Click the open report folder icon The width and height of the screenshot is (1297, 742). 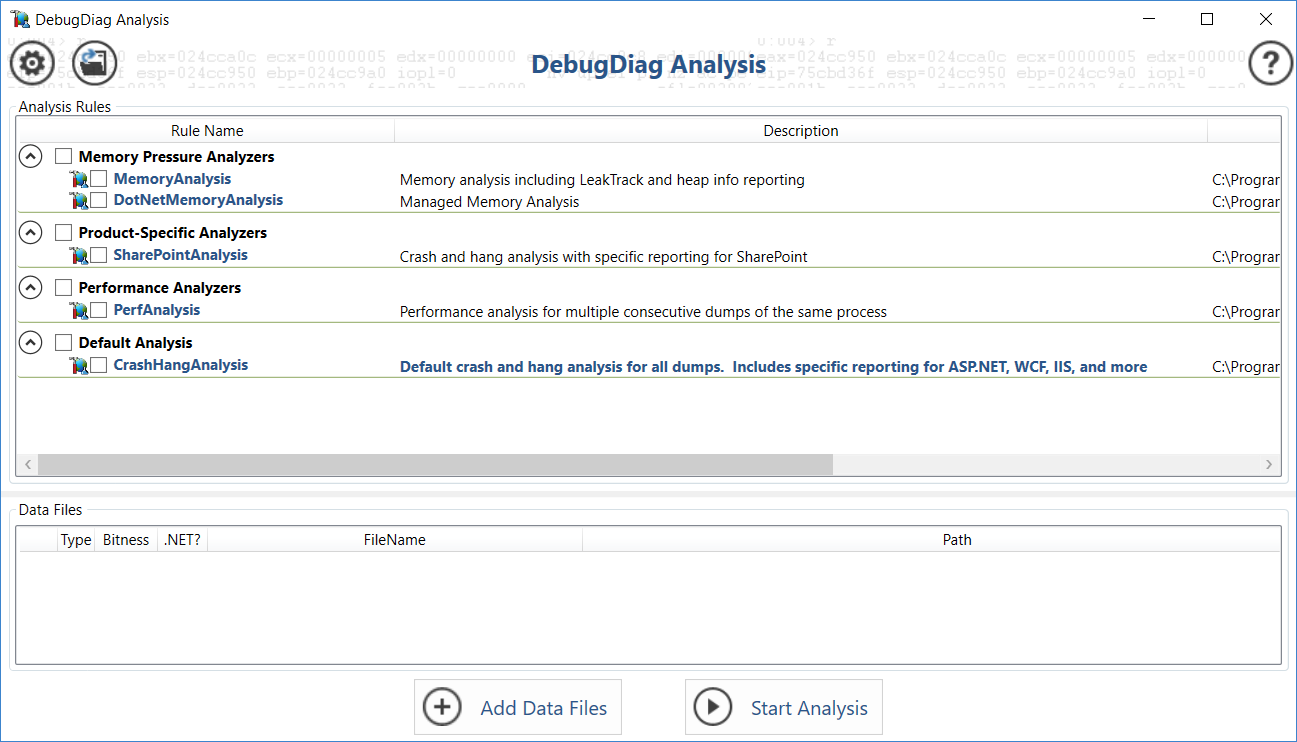95,64
